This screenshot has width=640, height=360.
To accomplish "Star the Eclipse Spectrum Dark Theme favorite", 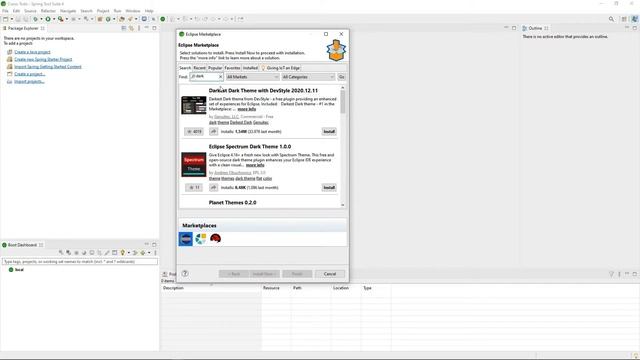I will (194, 187).
